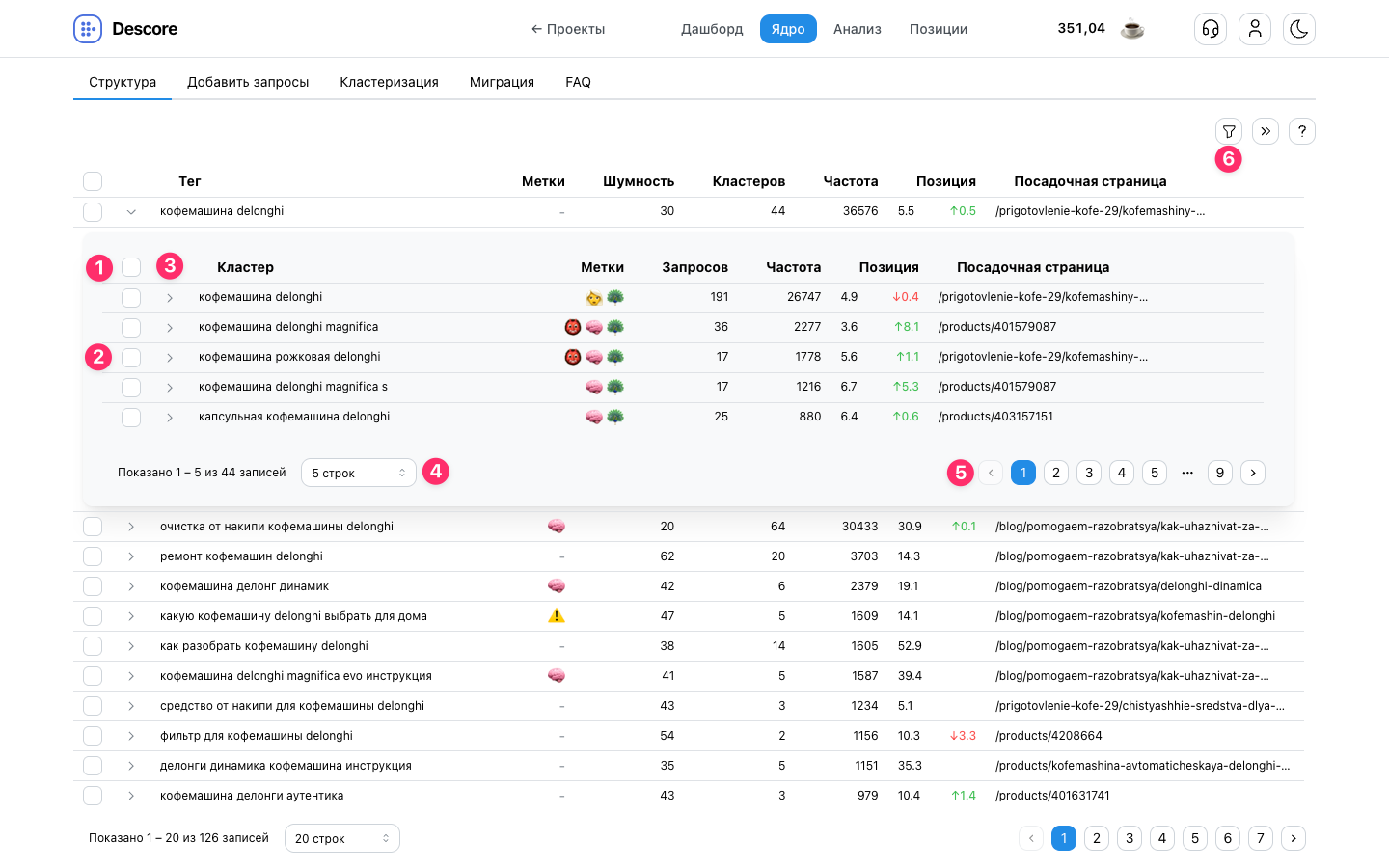This screenshot has height=868, width=1389.
Task: Click brain label on 'magnifica evo инструкция' row
Action: click(x=557, y=676)
